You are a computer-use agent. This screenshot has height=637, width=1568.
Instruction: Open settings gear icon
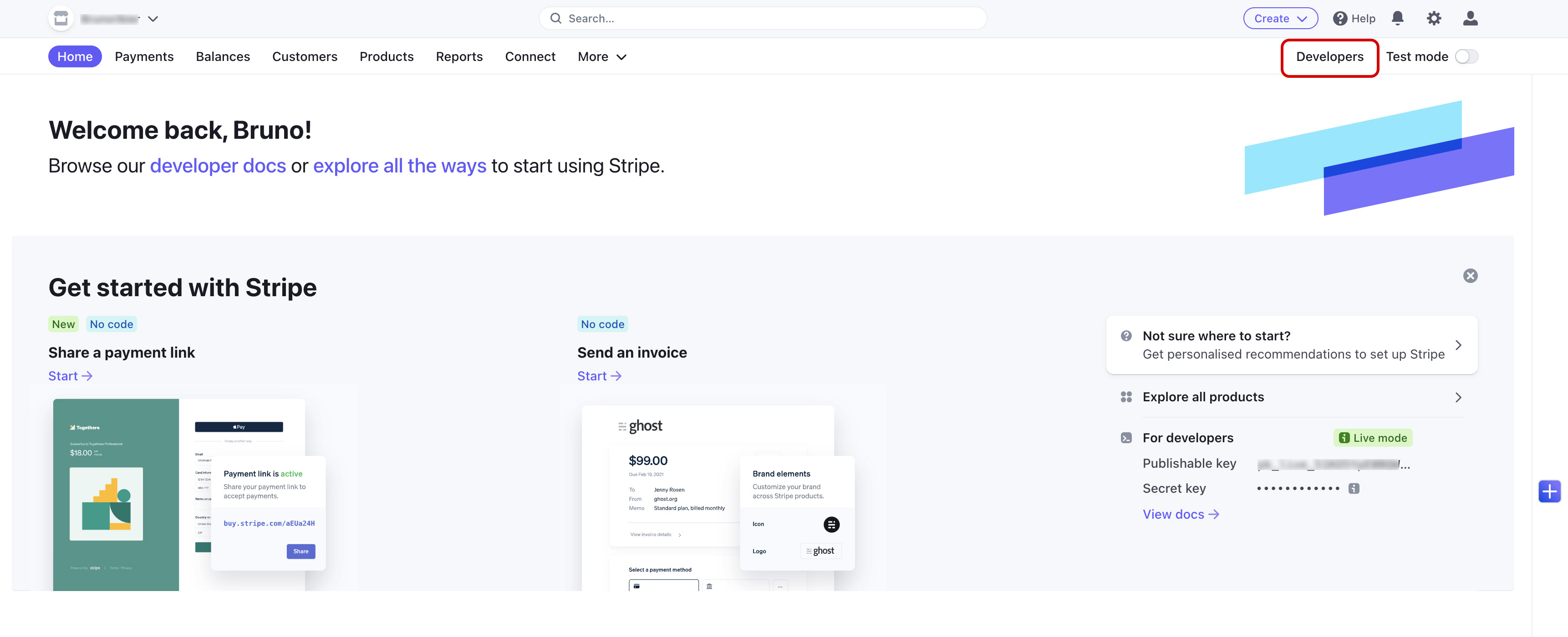(x=1434, y=18)
